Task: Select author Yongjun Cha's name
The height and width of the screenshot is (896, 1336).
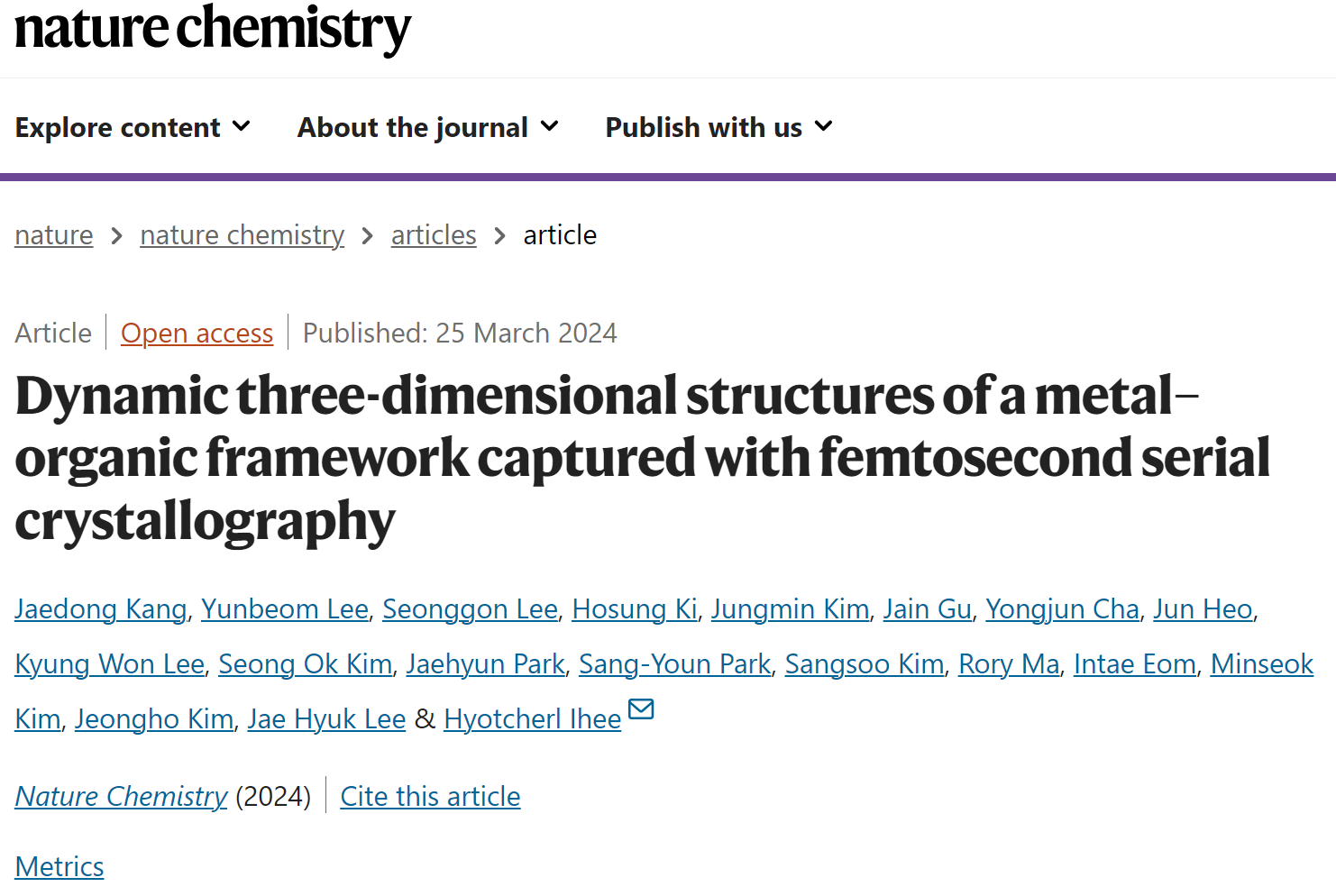Action: pos(1063,609)
